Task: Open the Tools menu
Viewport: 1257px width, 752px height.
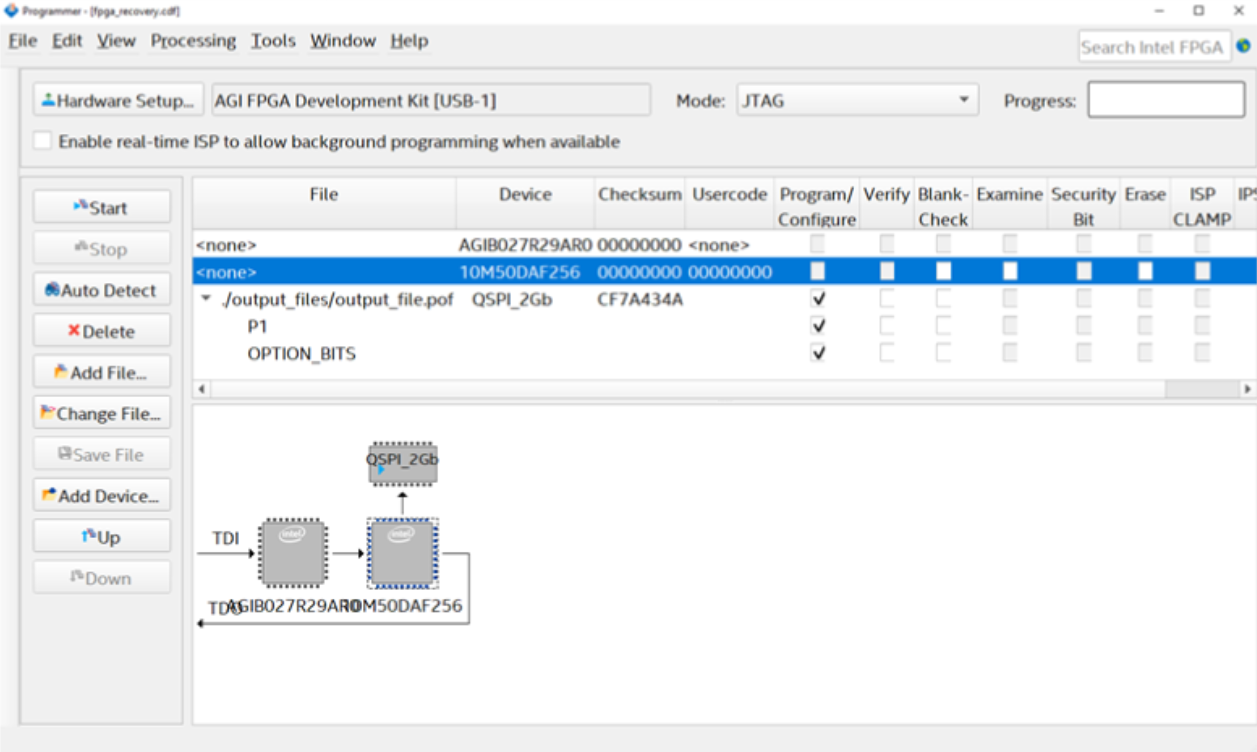Action: (273, 41)
